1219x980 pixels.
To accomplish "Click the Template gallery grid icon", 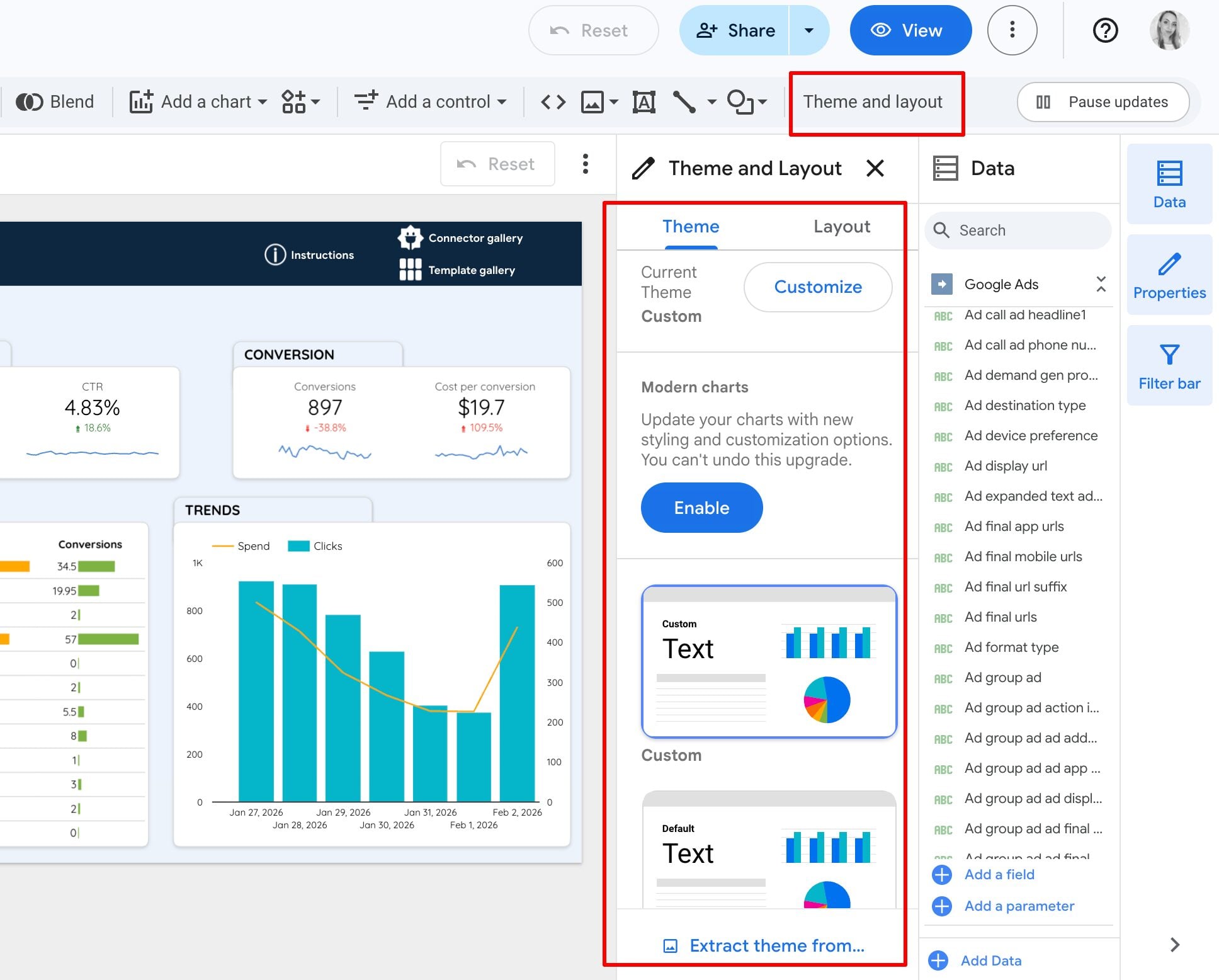I will point(410,270).
